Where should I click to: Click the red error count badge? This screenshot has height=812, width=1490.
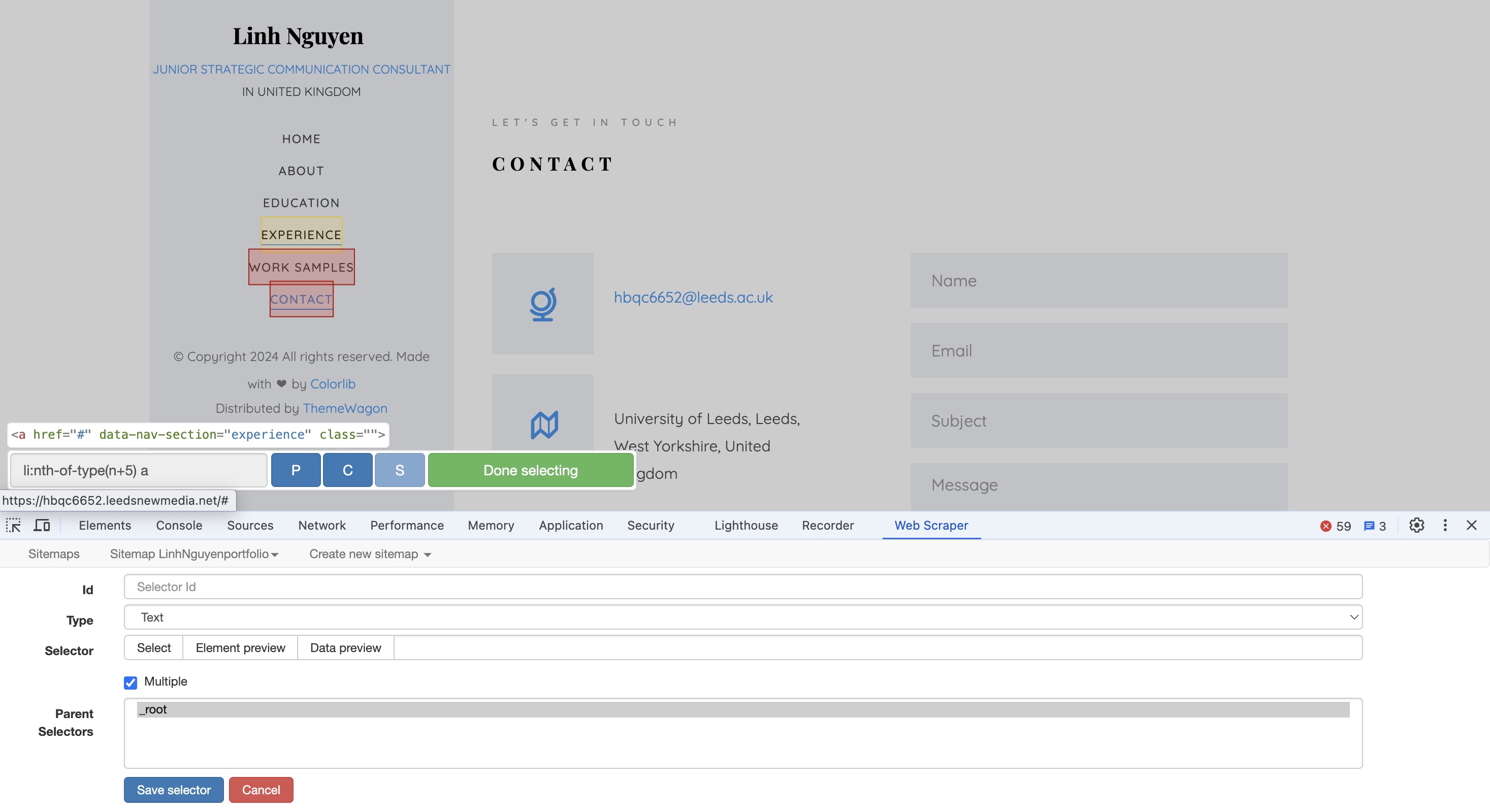point(1336,526)
